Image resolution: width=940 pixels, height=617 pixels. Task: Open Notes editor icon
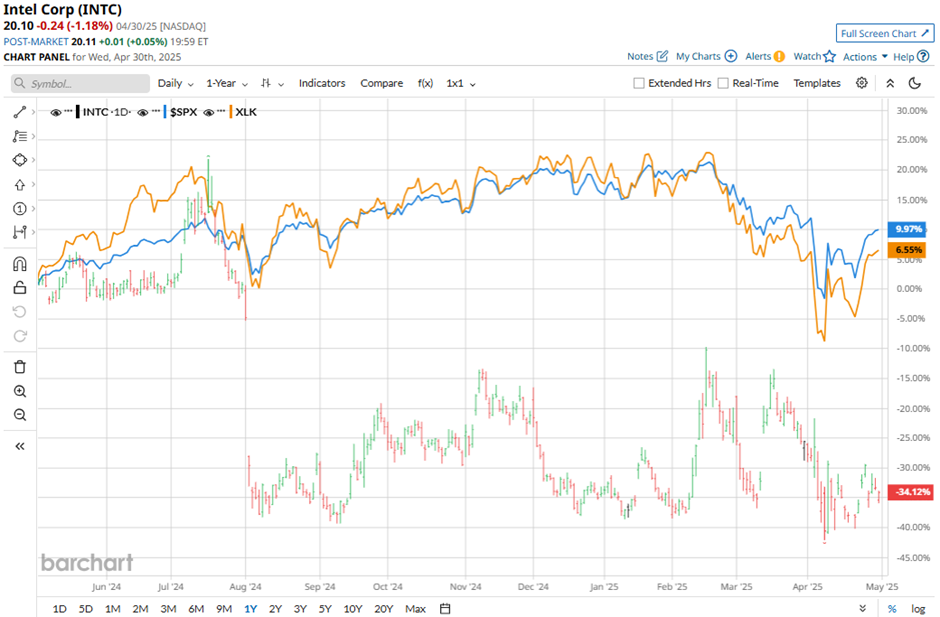coord(662,56)
